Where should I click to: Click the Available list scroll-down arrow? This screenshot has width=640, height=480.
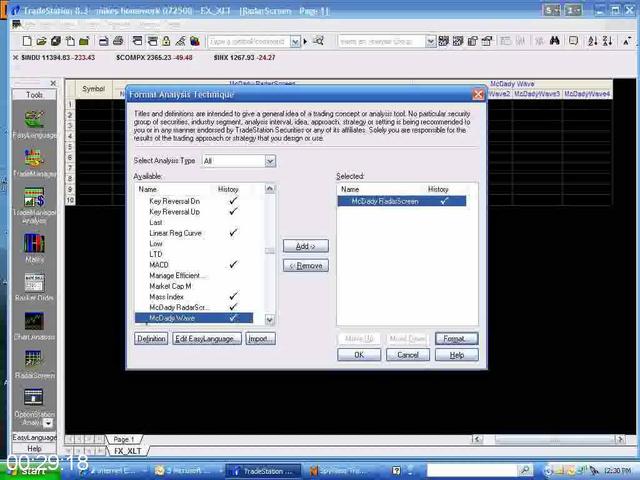click(270, 320)
